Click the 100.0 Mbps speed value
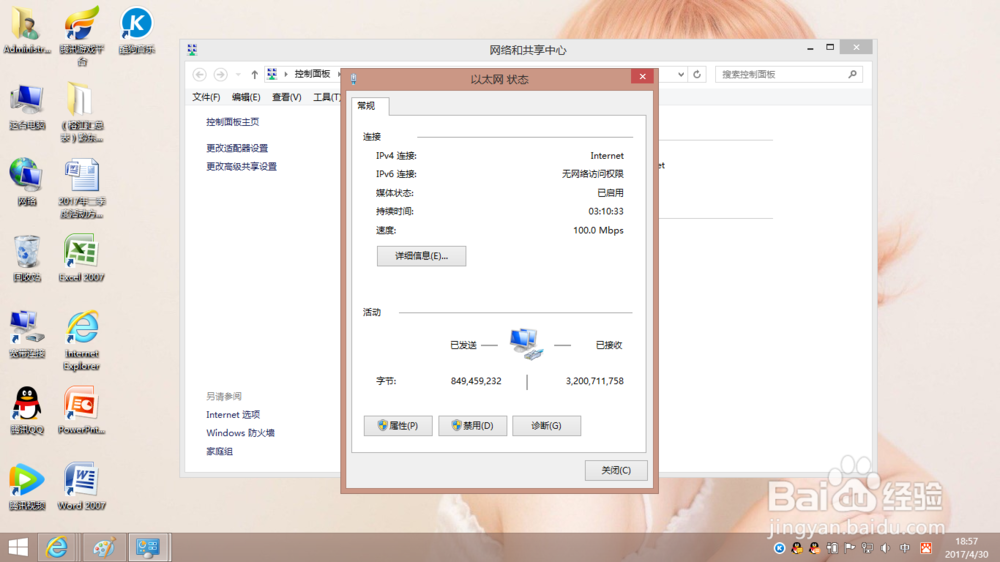The width and height of the screenshot is (1000, 562). point(598,230)
